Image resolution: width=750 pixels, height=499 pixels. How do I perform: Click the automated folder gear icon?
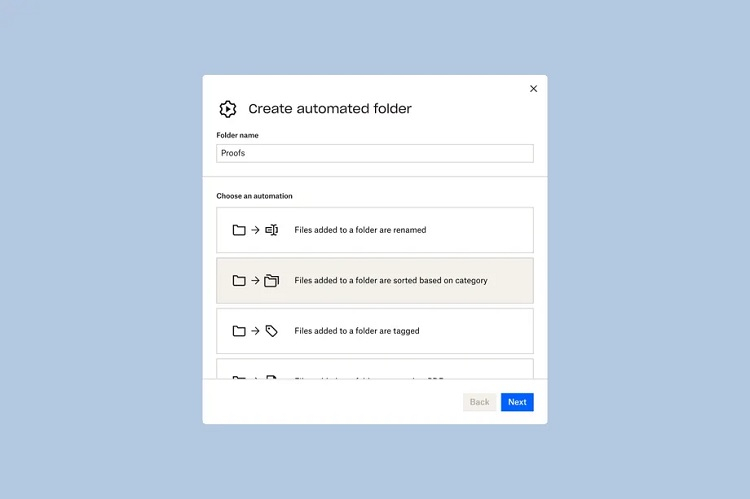[227, 109]
